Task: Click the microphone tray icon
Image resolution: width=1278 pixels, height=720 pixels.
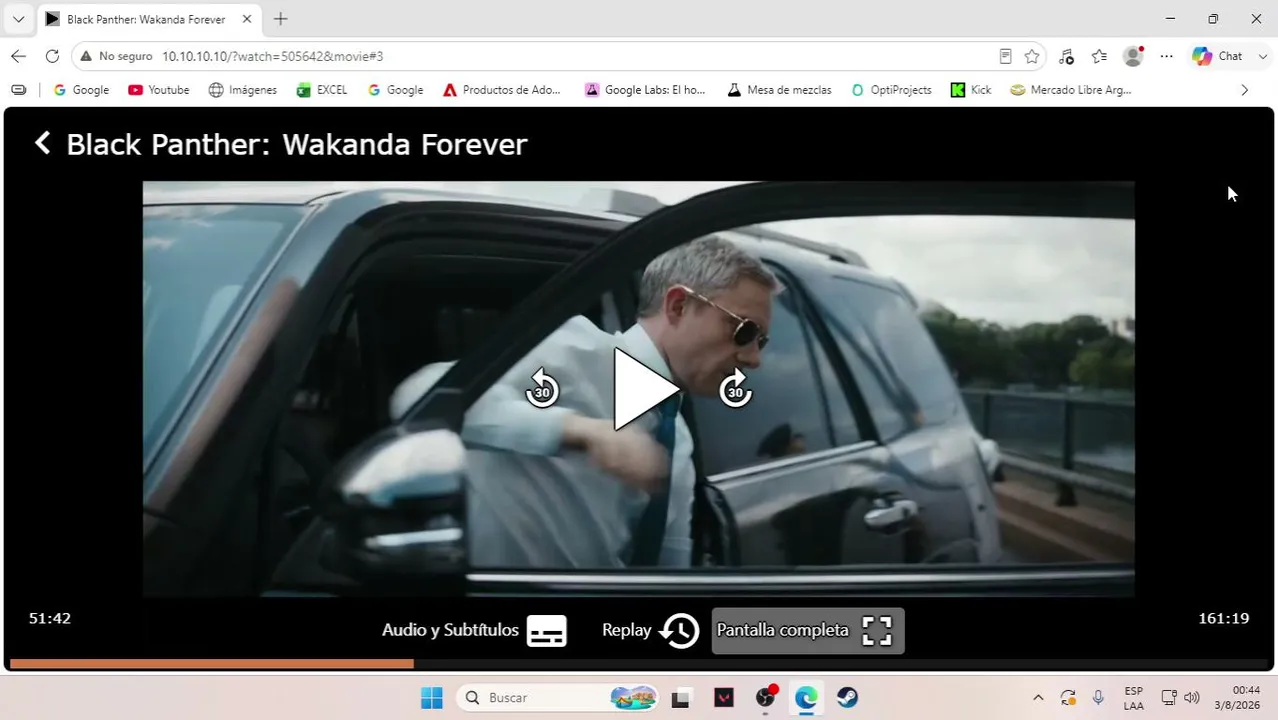Action: tap(1098, 697)
